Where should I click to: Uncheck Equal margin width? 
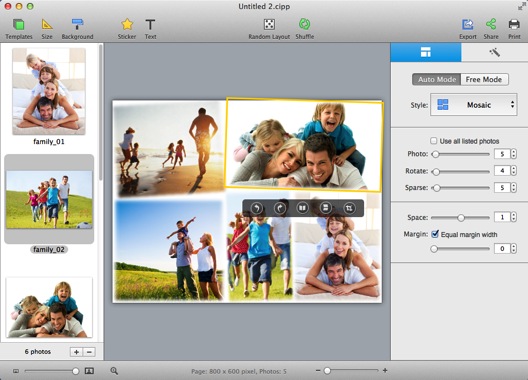[x=435, y=234]
